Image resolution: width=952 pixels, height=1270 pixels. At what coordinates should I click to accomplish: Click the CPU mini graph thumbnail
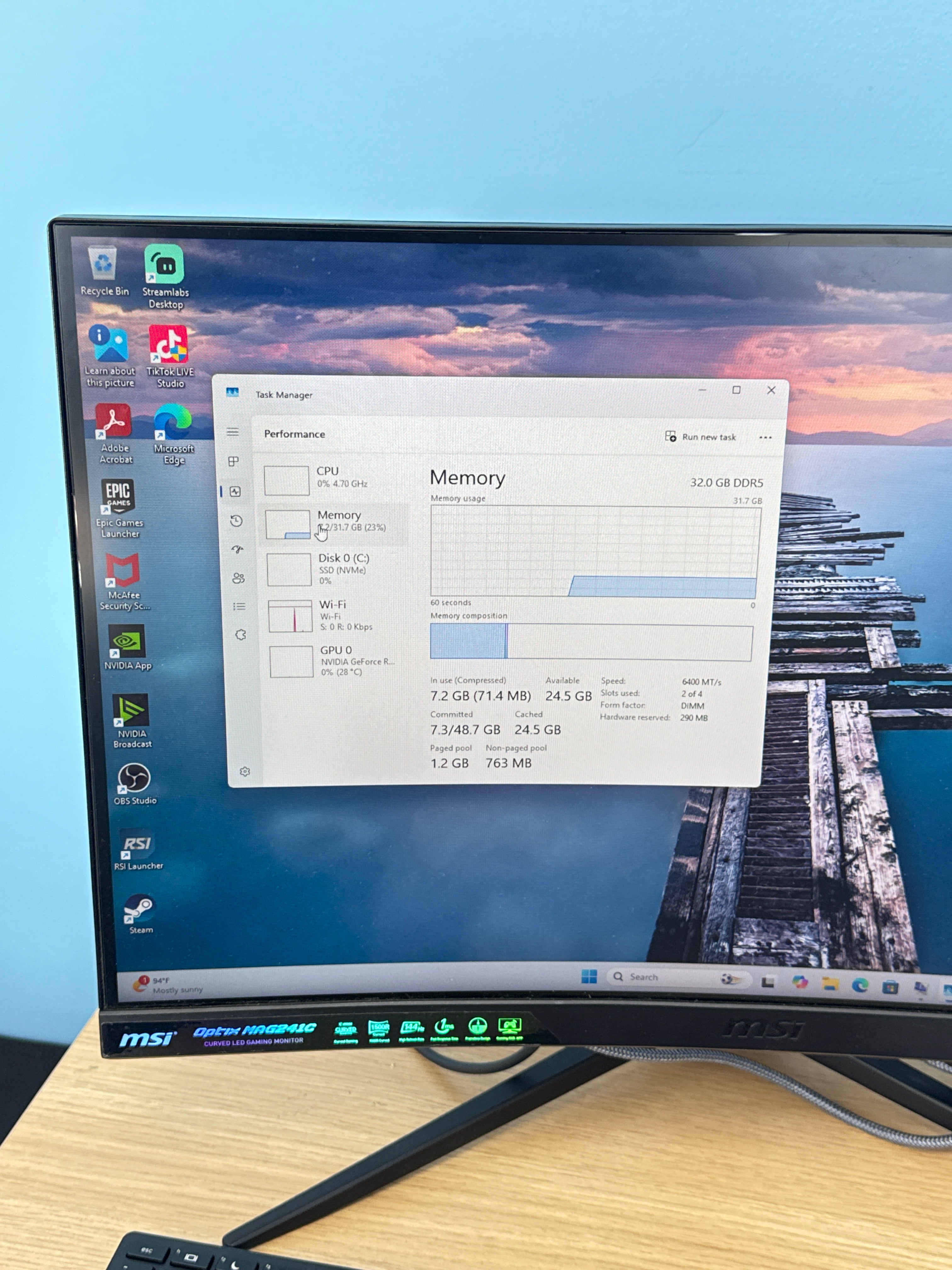coord(286,480)
